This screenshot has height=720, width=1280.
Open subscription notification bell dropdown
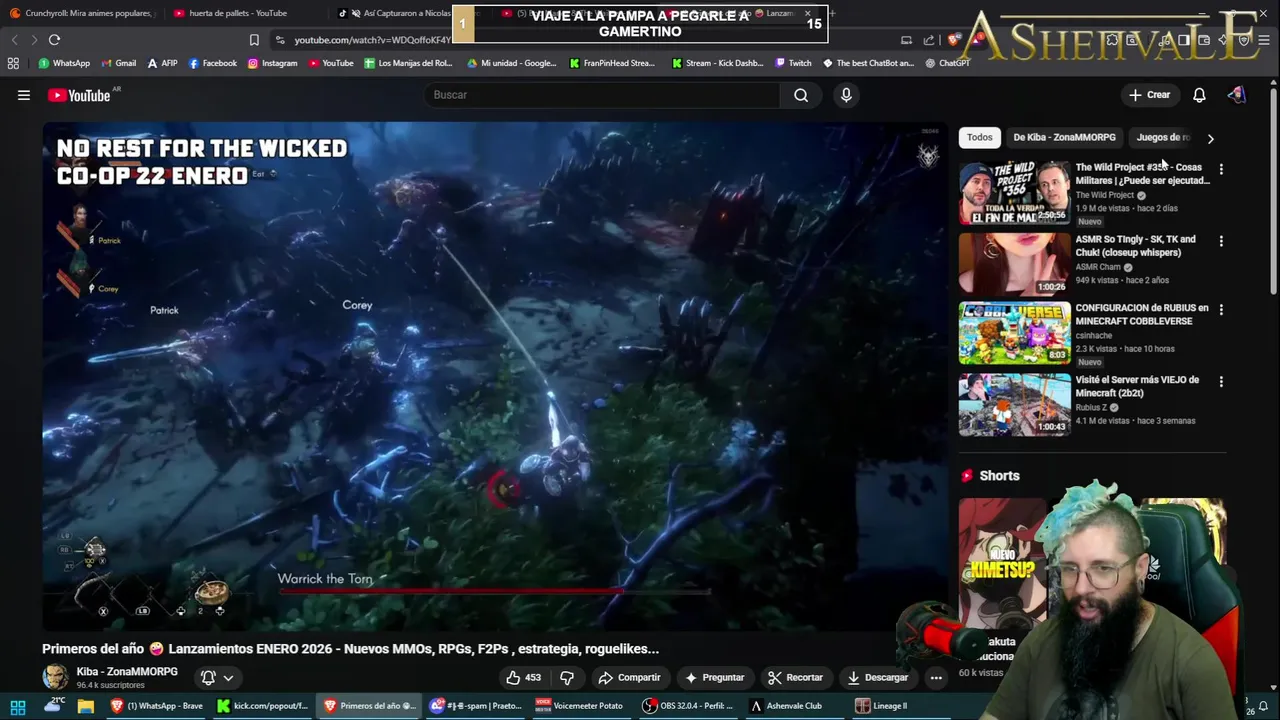(x=217, y=677)
